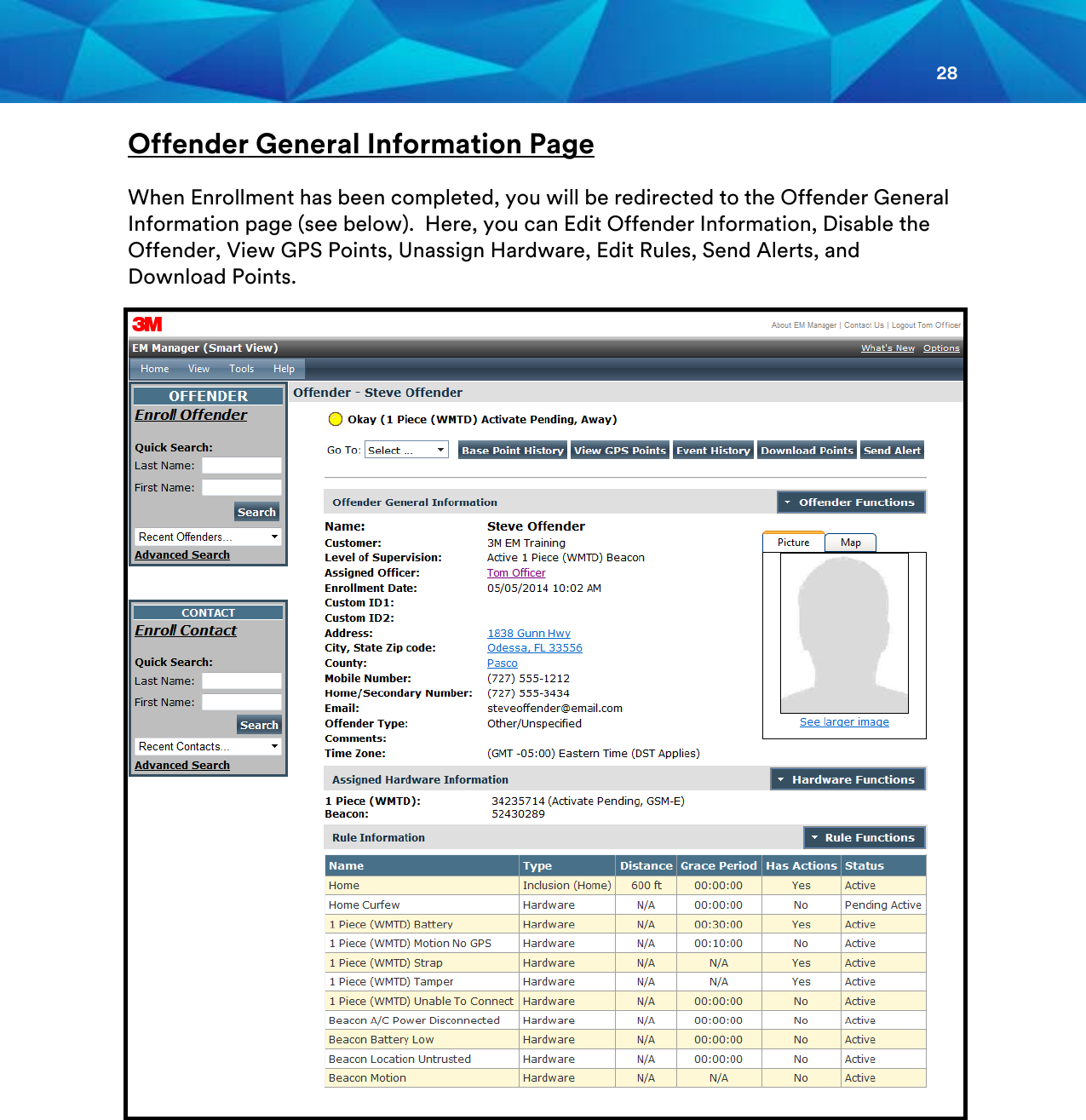
Task: Click Search in the Contact panel
Action: point(259,725)
